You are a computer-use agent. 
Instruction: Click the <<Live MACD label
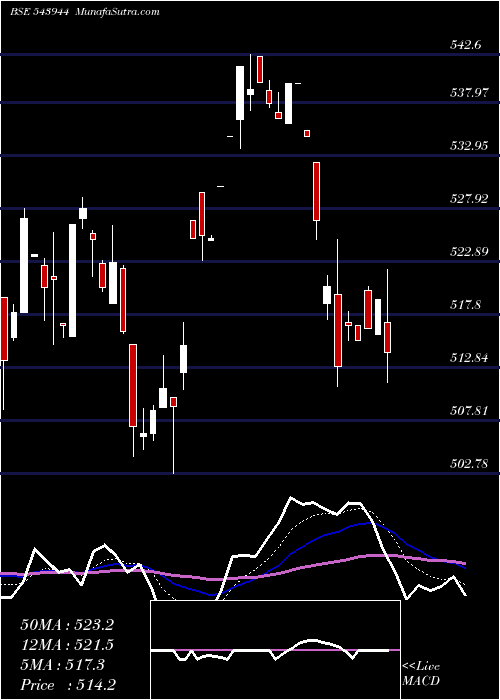click(x=421, y=674)
